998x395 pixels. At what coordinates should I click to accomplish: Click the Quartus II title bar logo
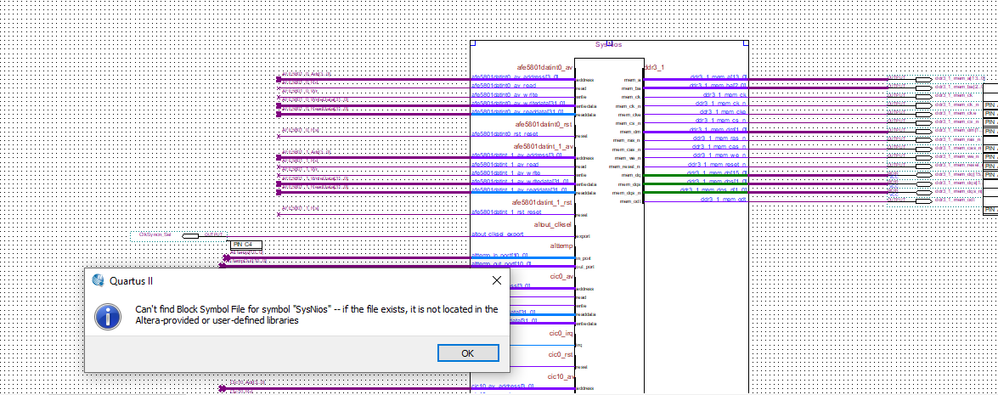[98, 281]
